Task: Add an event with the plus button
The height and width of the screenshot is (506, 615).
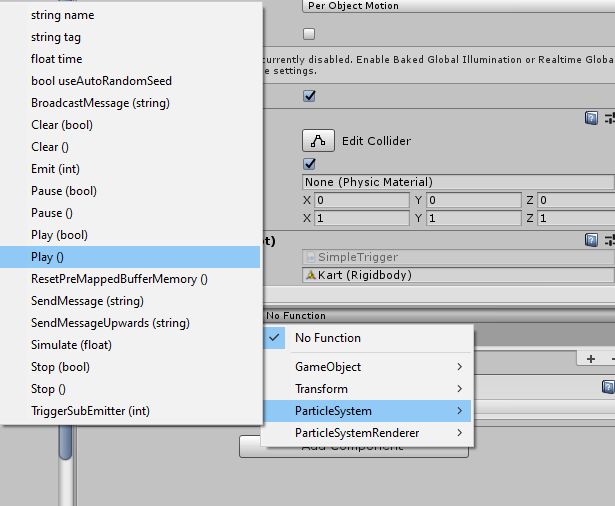Action: (x=591, y=359)
